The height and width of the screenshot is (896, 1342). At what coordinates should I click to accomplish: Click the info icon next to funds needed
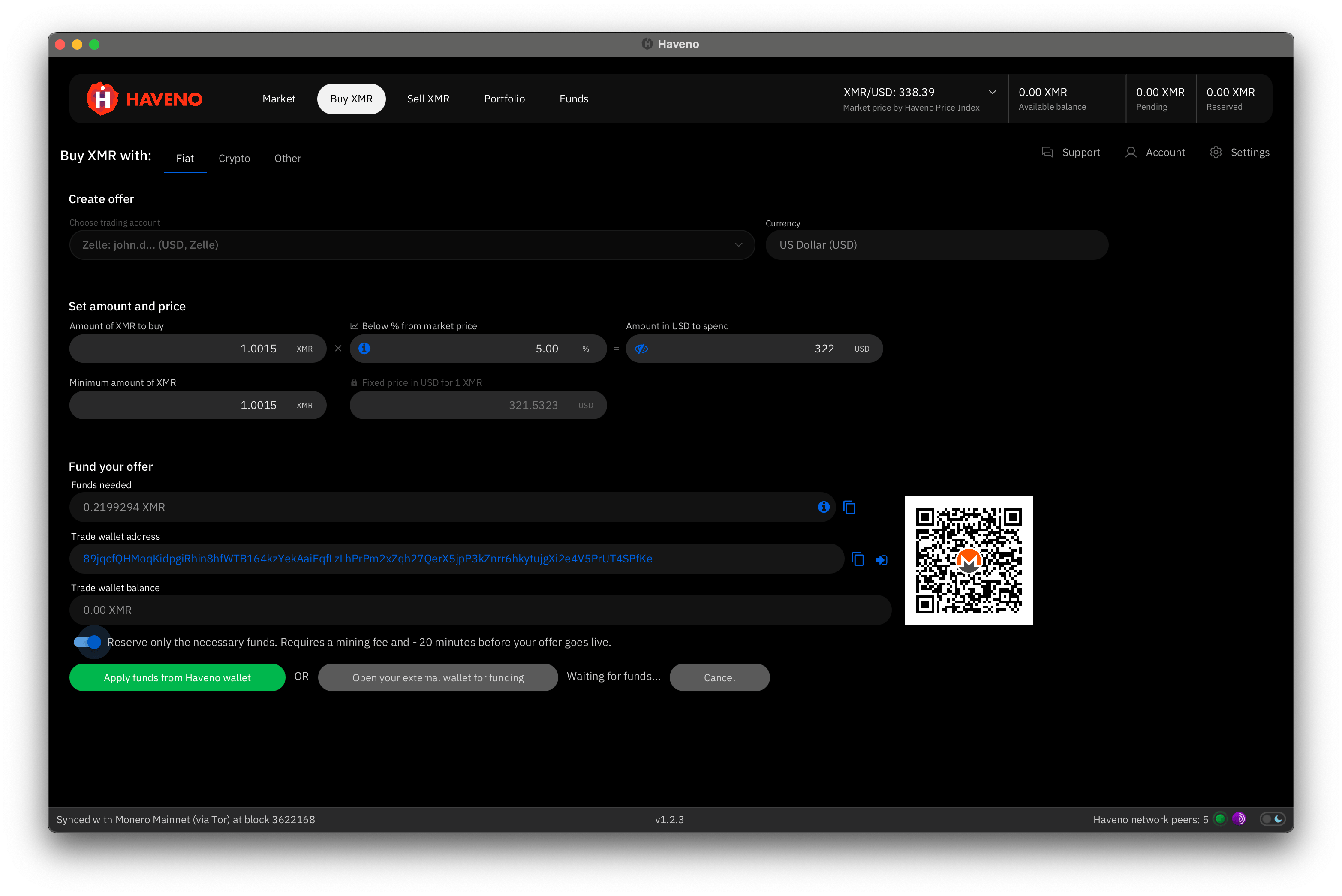click(823, 507)
